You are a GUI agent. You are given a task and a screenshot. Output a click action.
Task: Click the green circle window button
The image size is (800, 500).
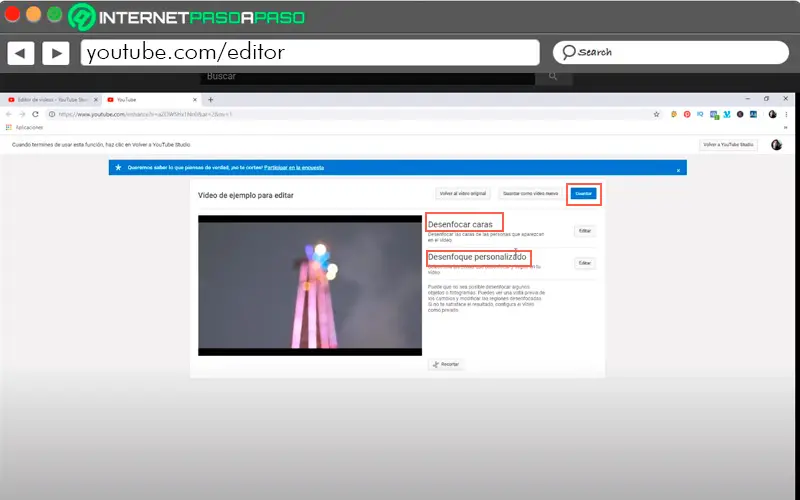point(55,14)
